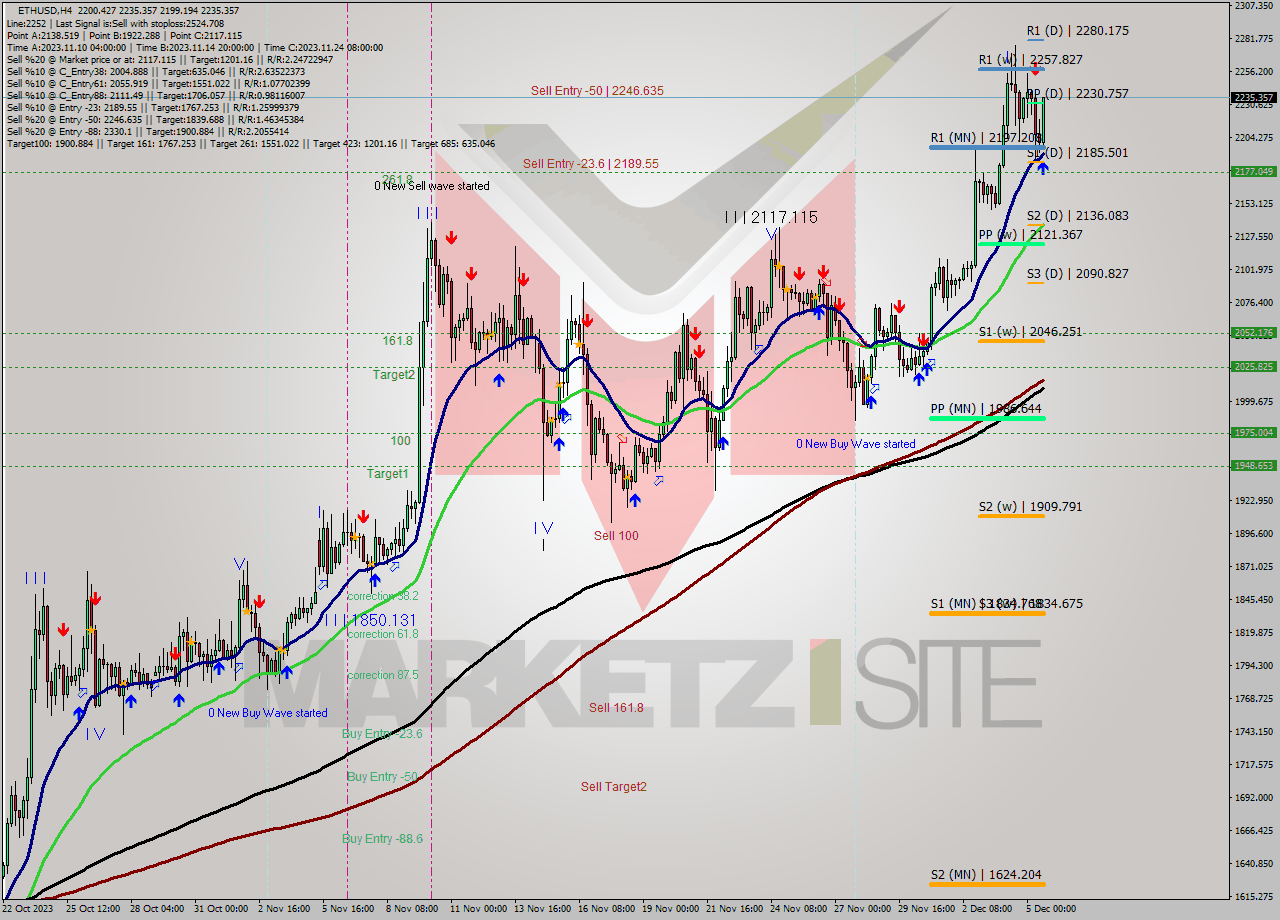Select the '0 New Sell wave started' label
Screen dimensions: 1280x920
pos(432,186)
